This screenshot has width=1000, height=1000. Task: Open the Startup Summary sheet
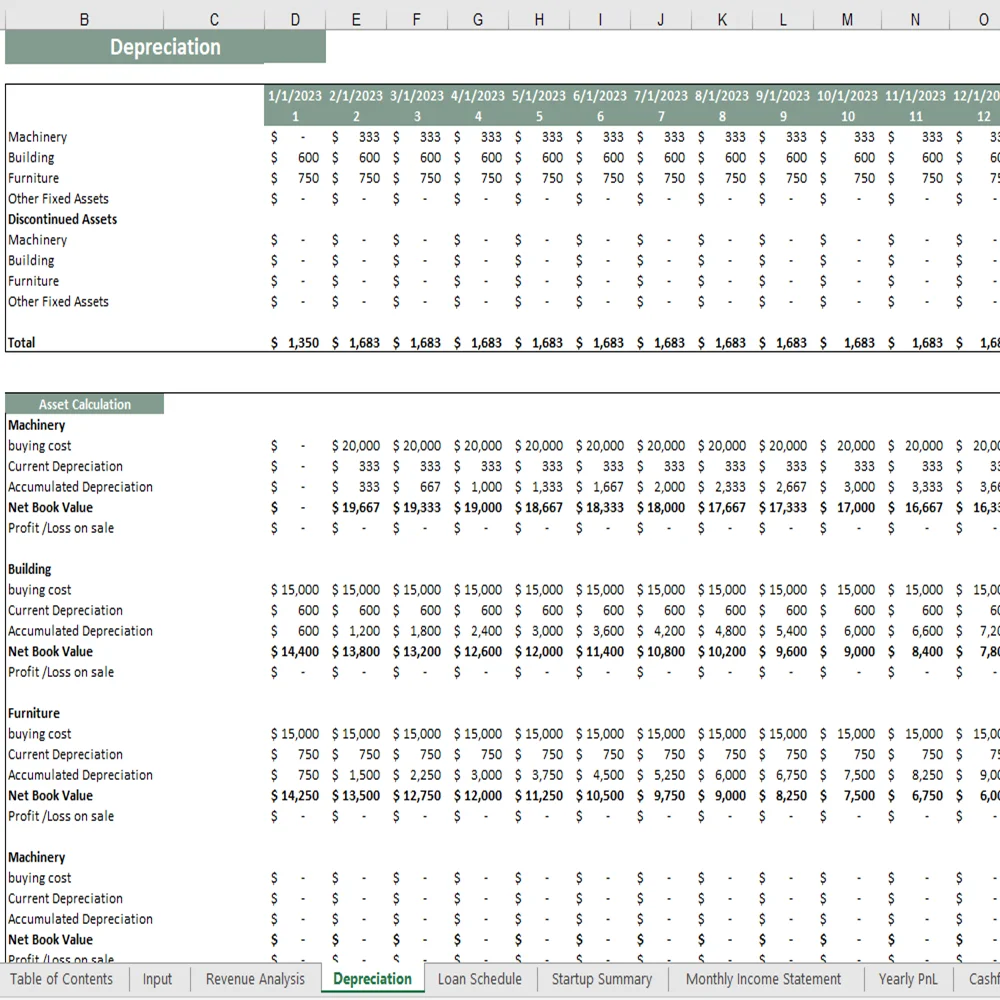(601, 979)
